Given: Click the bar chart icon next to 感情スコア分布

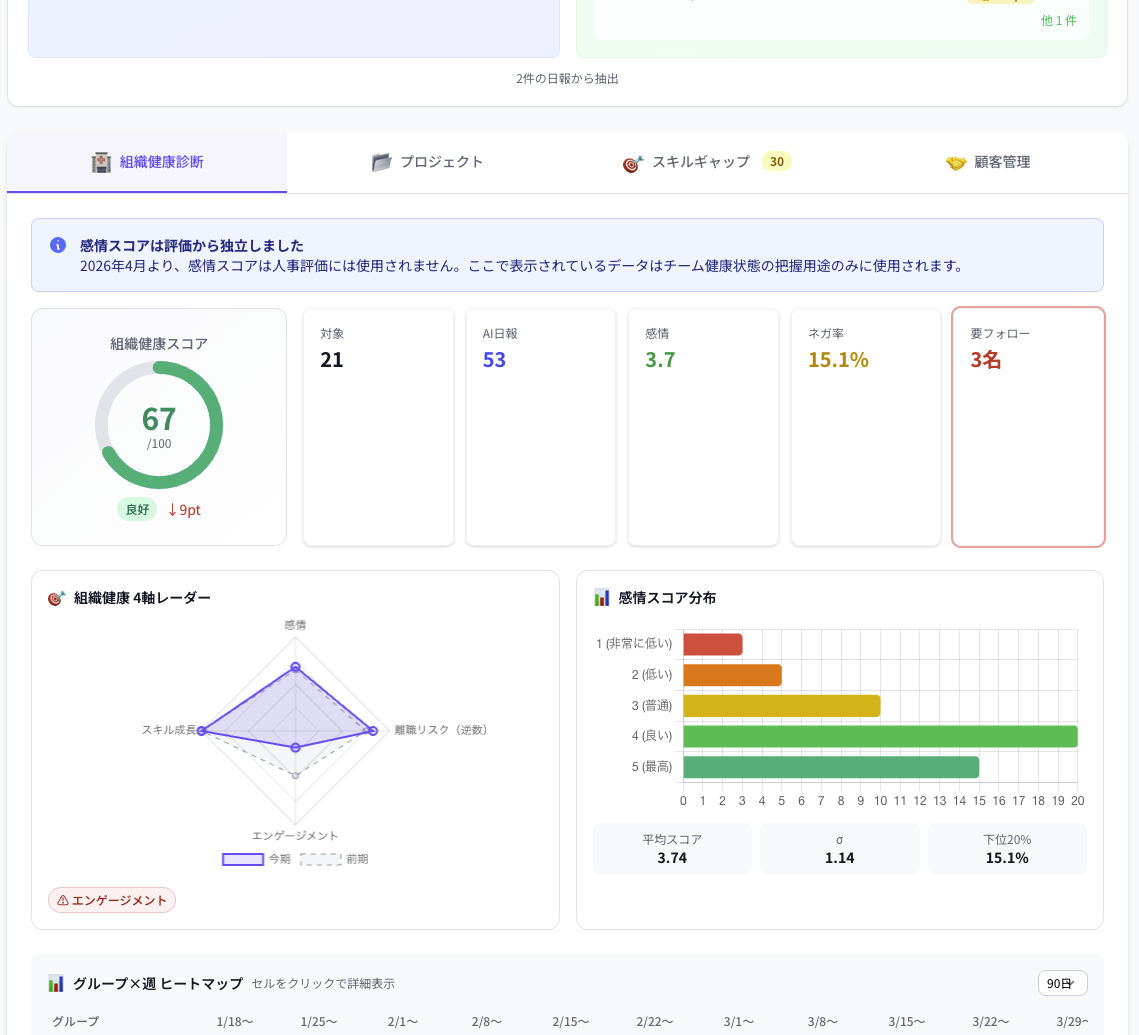Looking at the screenshot, I should coord(602,598).
